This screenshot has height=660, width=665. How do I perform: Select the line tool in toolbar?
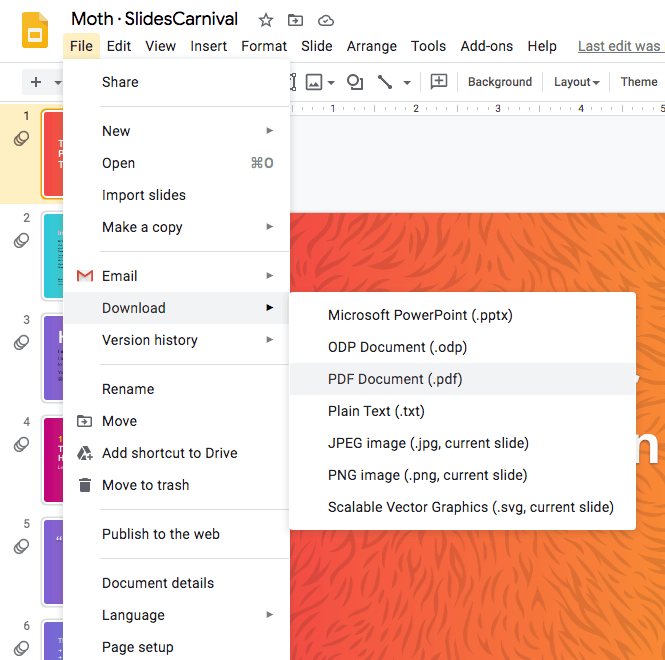385,82
